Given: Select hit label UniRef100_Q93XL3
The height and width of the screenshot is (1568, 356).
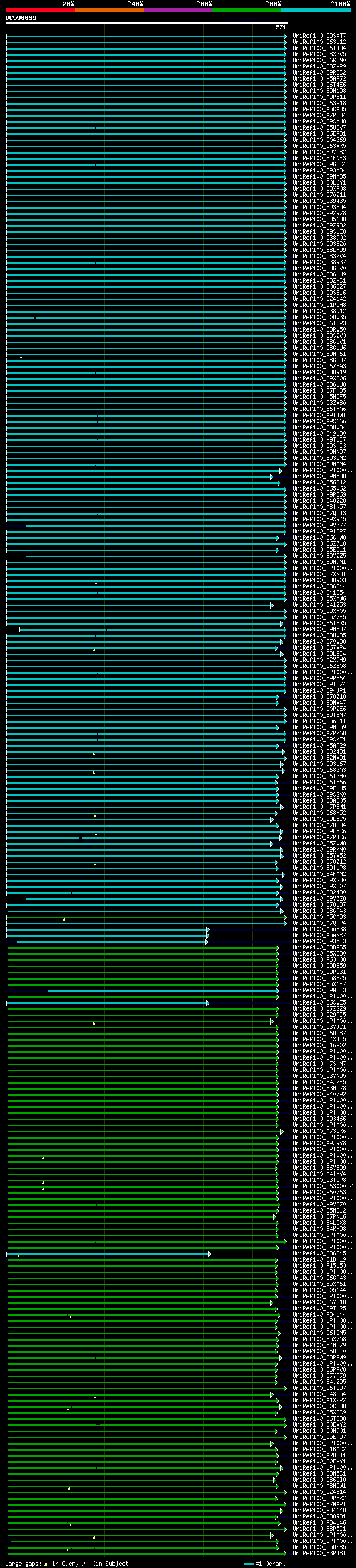Looking at the screenshot, I should 319,942.
